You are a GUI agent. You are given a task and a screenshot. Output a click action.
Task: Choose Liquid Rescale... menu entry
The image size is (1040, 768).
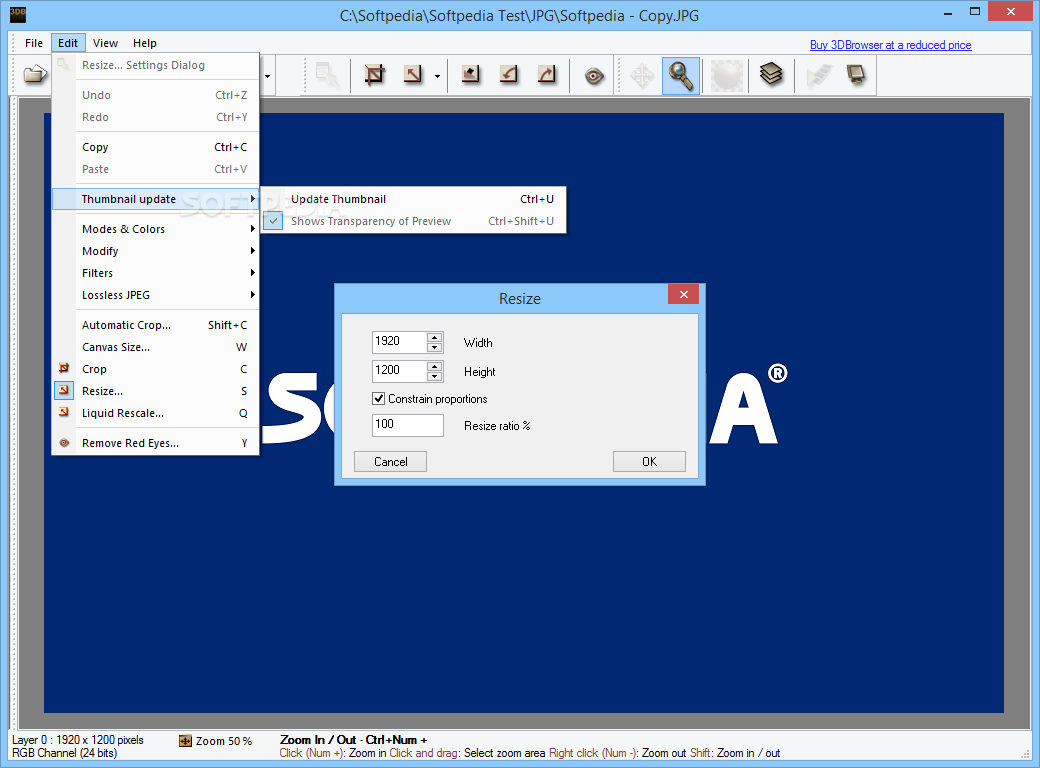155,413
